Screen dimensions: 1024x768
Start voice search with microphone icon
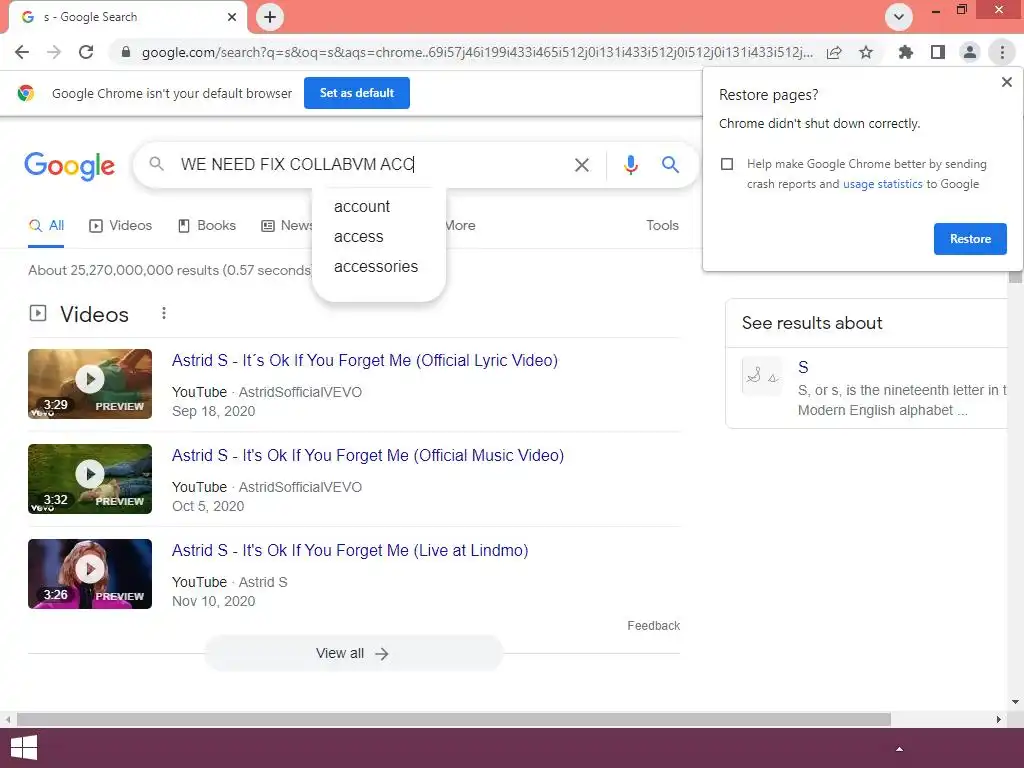point(630,165)
